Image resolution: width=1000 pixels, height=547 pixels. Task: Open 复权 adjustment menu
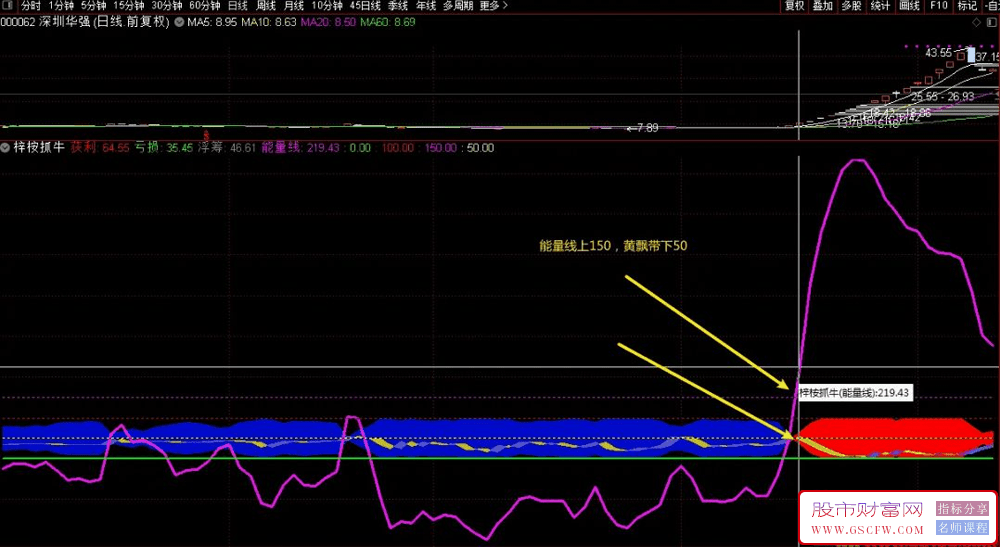pyautogui.click(x=795, y=6)
